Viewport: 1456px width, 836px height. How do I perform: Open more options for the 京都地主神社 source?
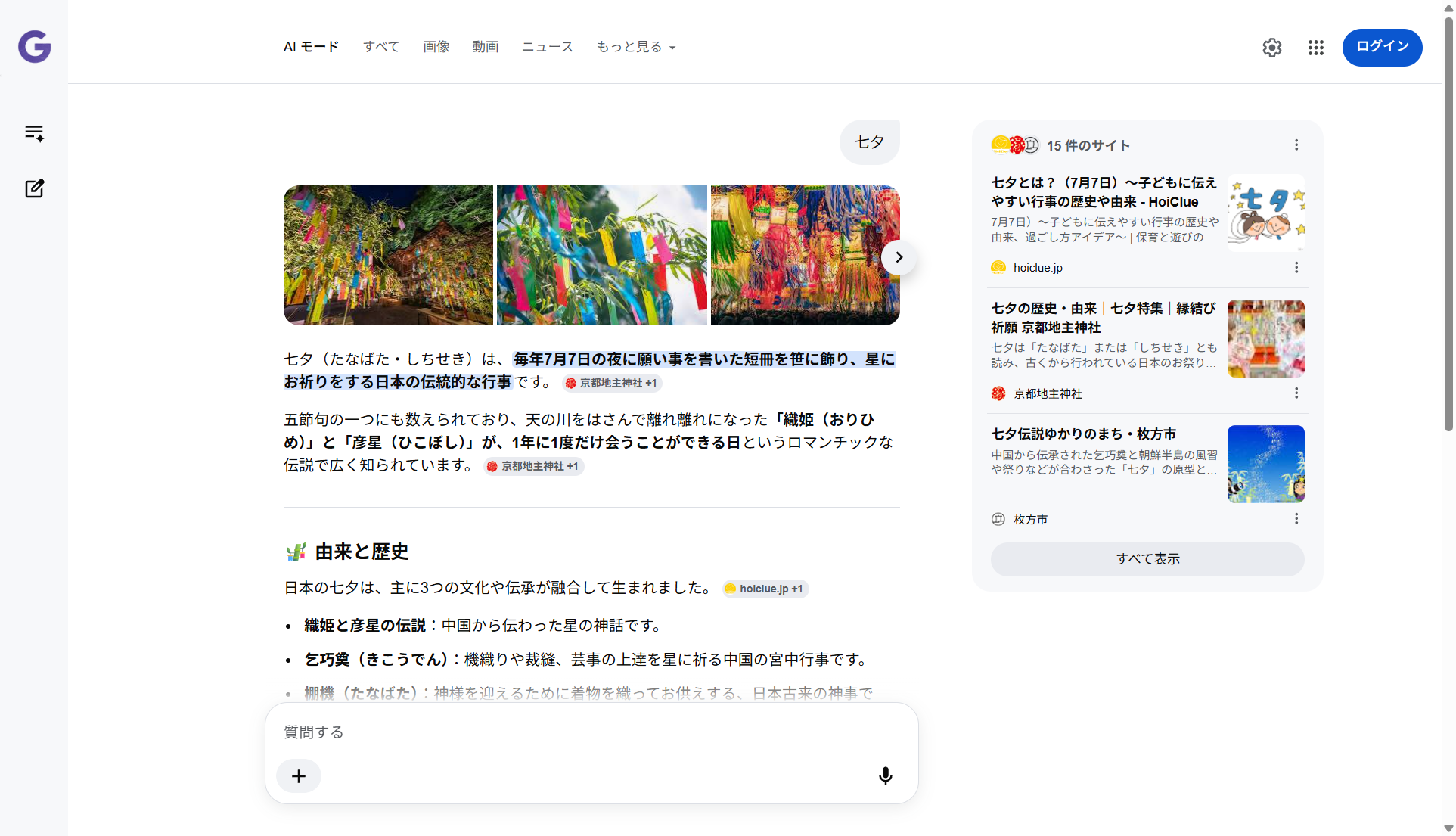point(1296,393)
